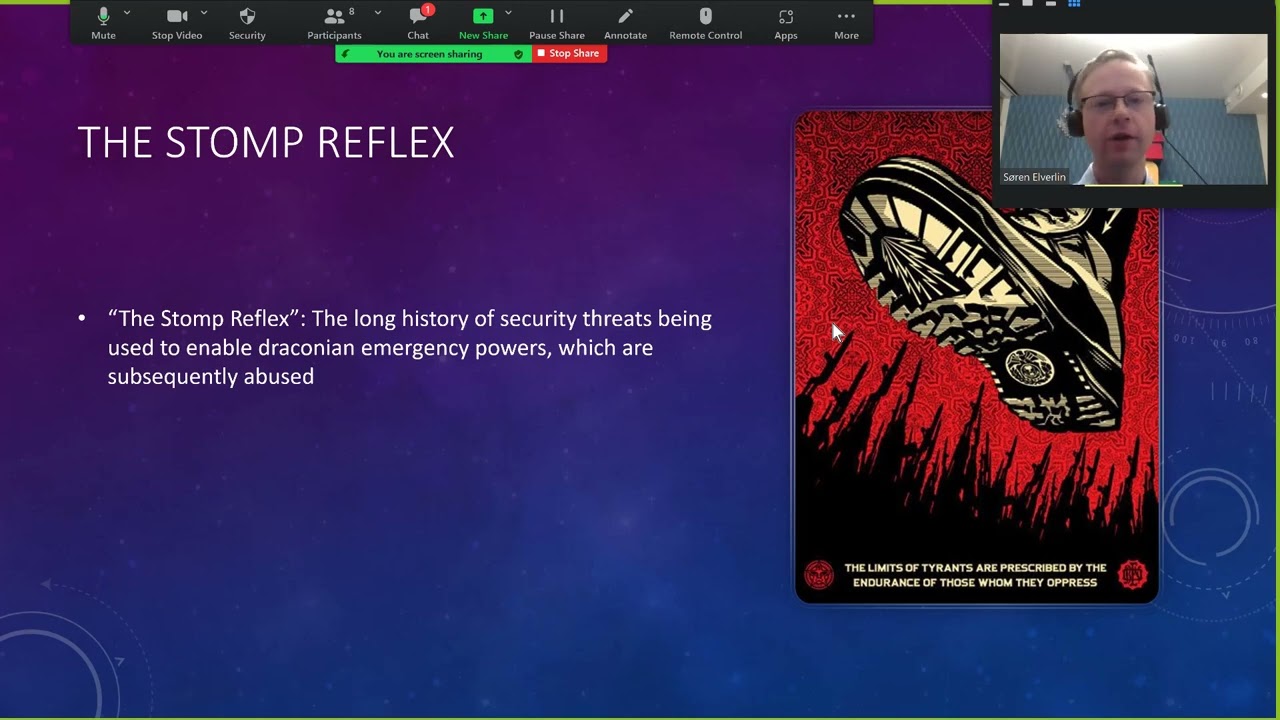The height and width of the screenshot is (720, 1280).
Task: Click the bullet text about security threats
Action: (410, 347)
